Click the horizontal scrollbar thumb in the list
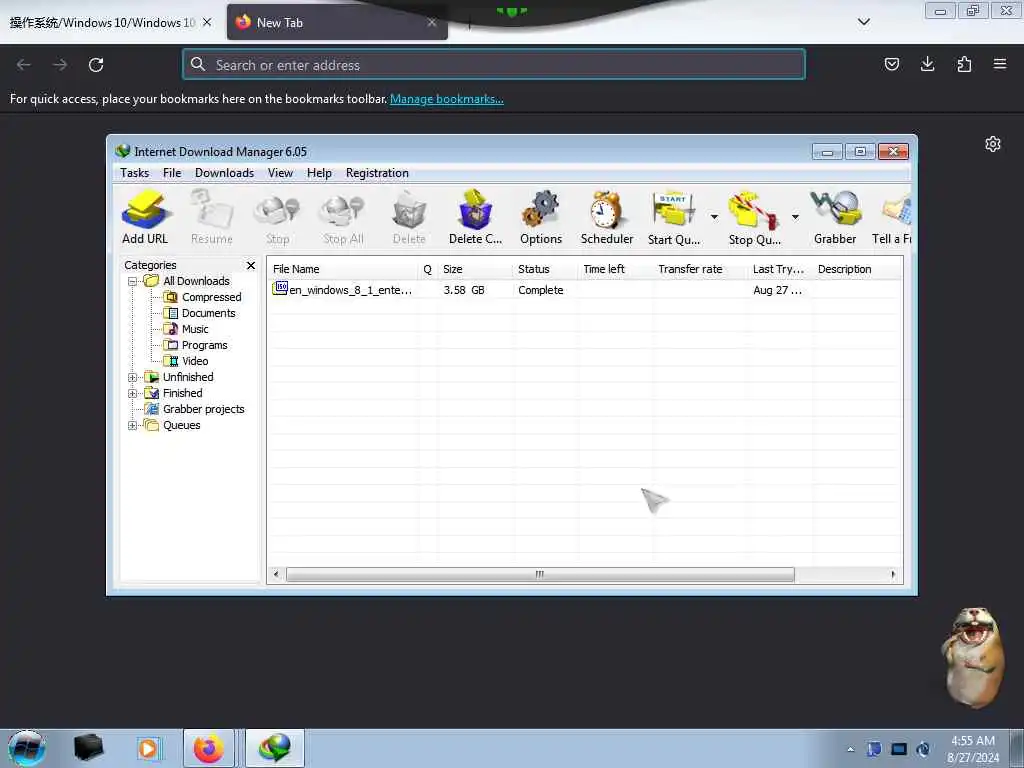This screenshot has height=768, width=1024. pyautogui.click(x=540, y=575)
